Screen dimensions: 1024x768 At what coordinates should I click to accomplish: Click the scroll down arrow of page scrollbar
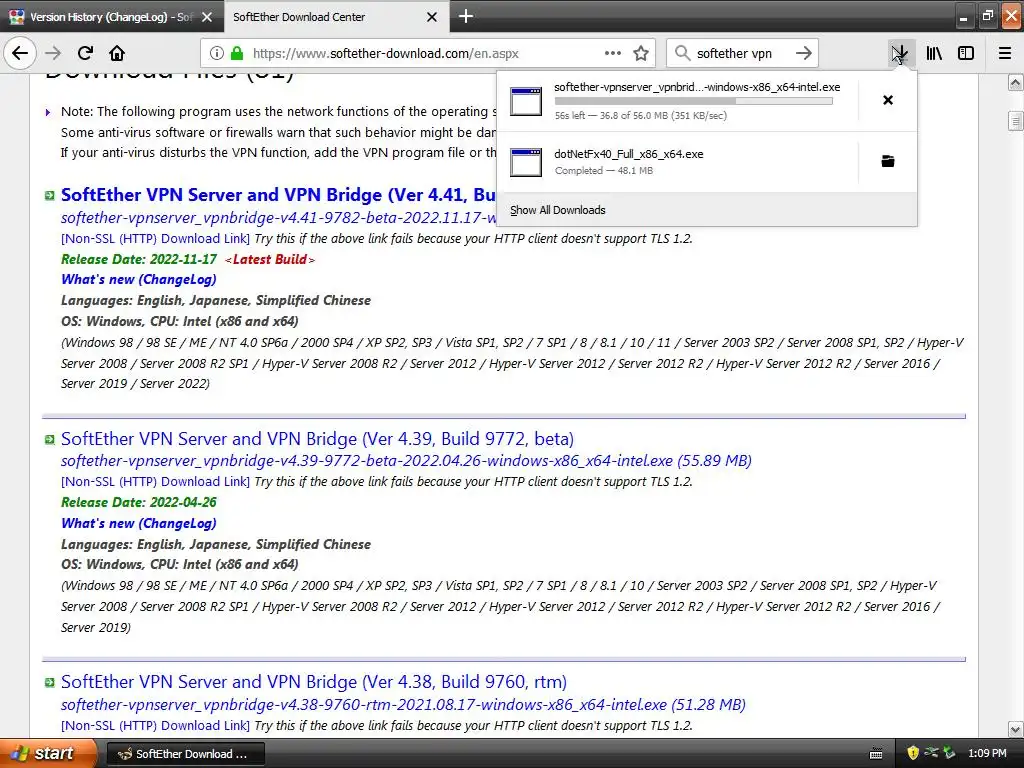click(x=1015, y=729)
